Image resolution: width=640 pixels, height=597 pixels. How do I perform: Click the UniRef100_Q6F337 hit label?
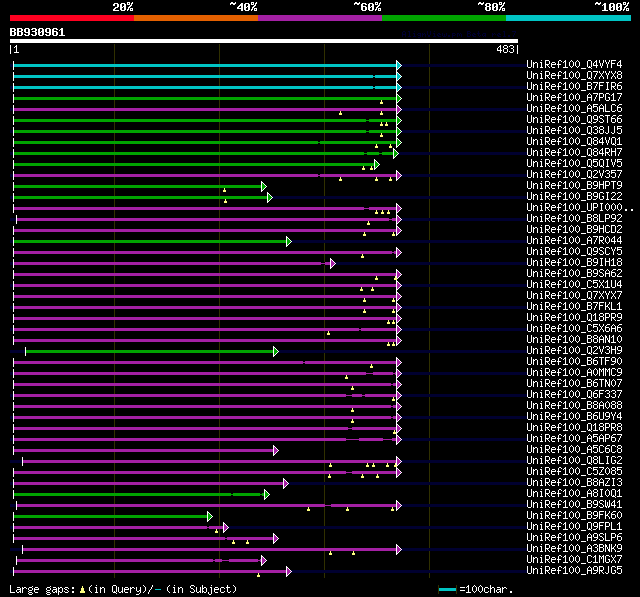click(574, 395)
